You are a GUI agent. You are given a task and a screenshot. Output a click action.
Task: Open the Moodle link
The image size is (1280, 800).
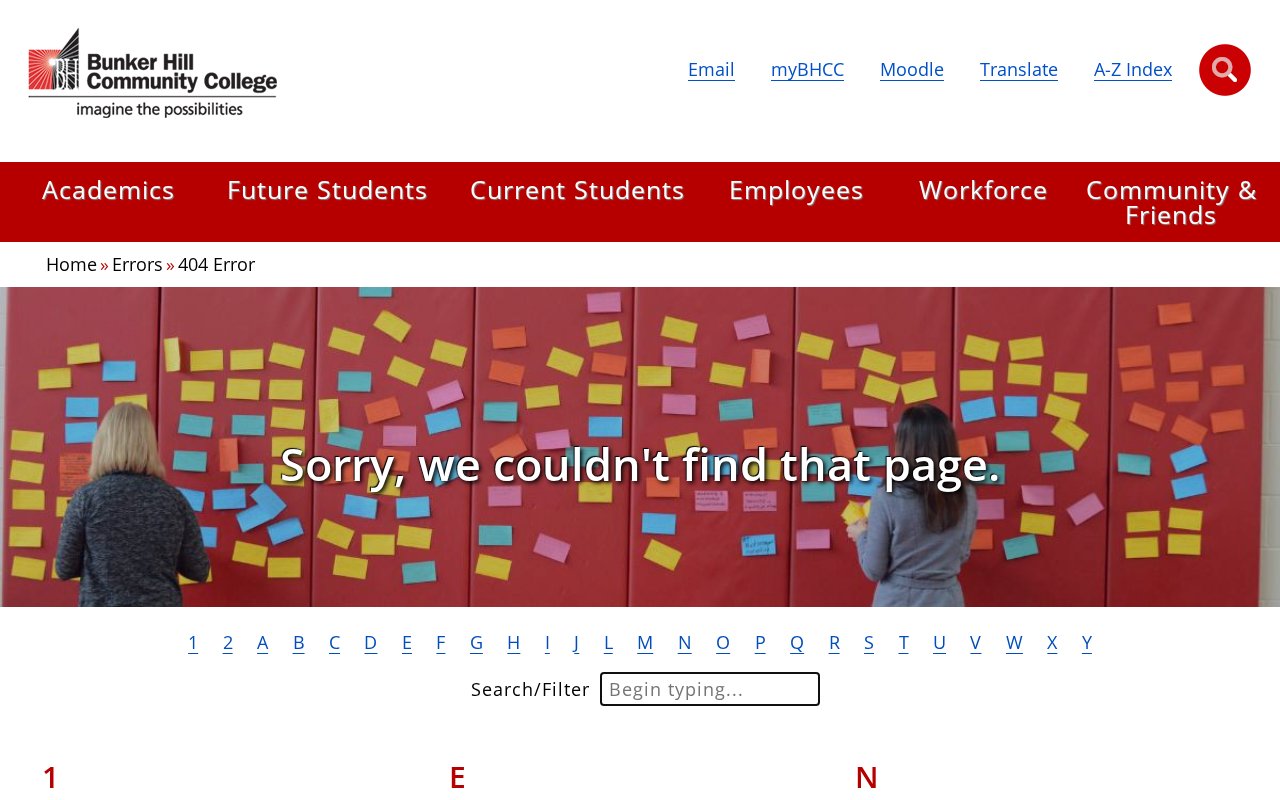click(912, 70)
